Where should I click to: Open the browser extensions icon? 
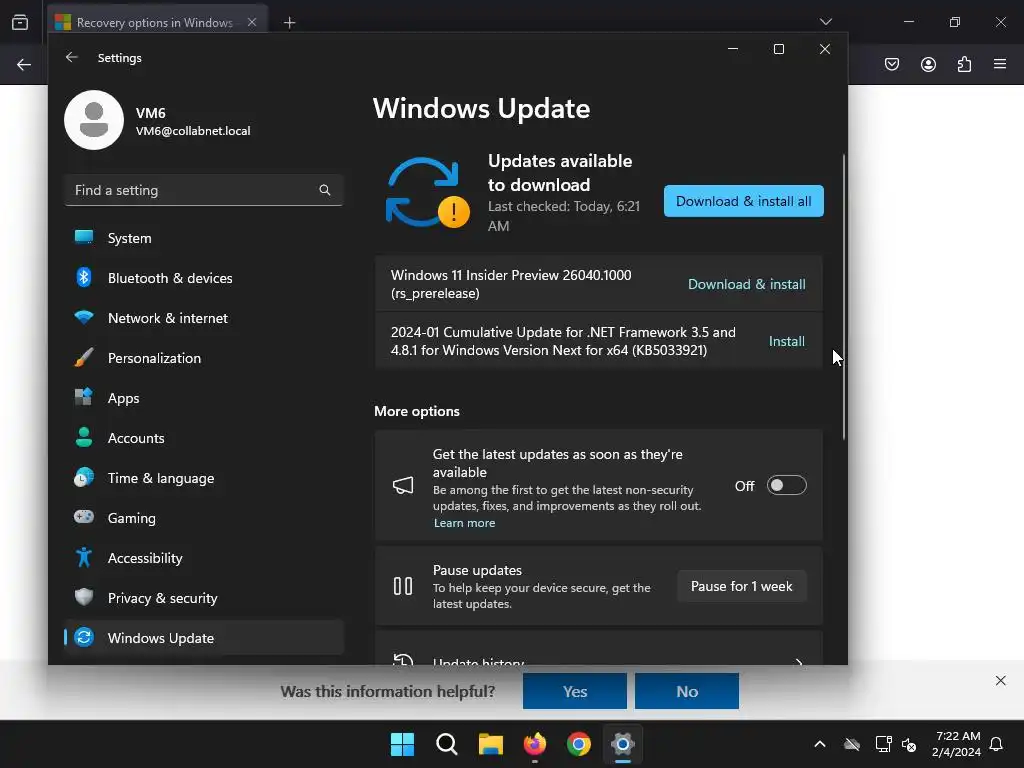pyautogui.click(x=964, y=64)
